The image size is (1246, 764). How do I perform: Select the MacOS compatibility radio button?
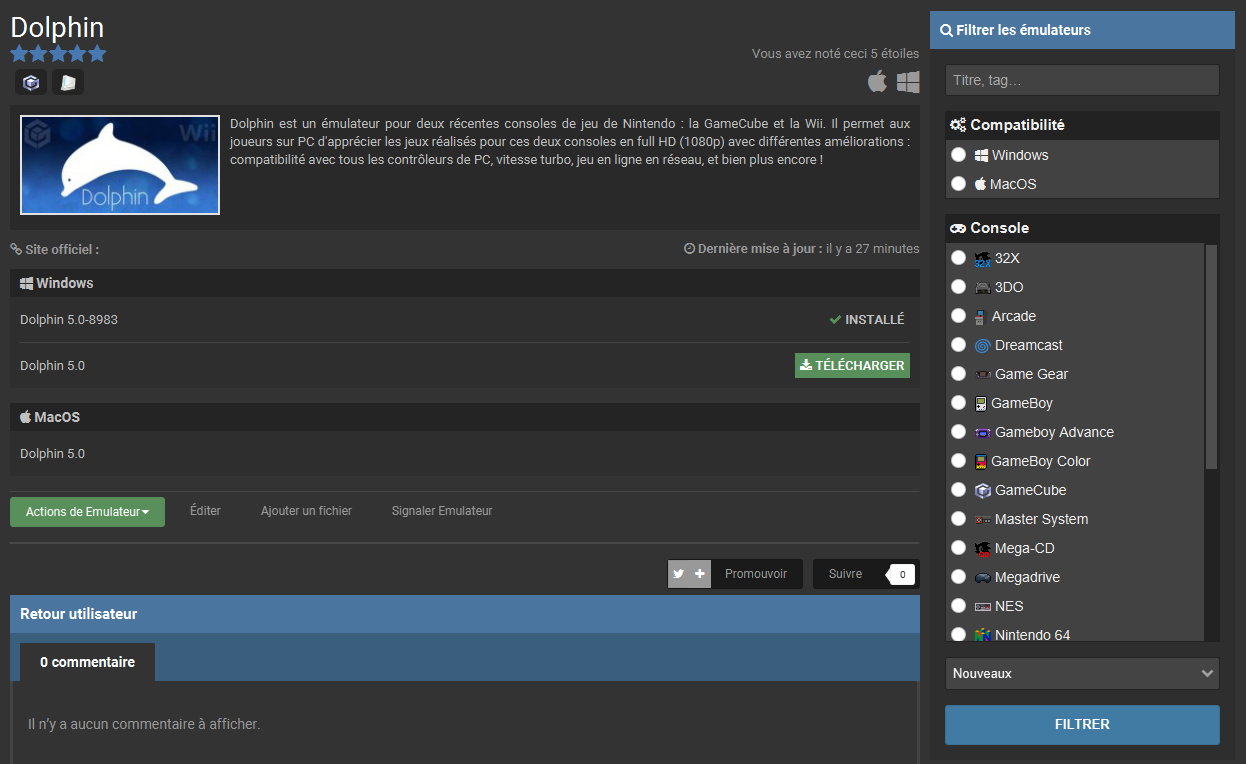958,184
